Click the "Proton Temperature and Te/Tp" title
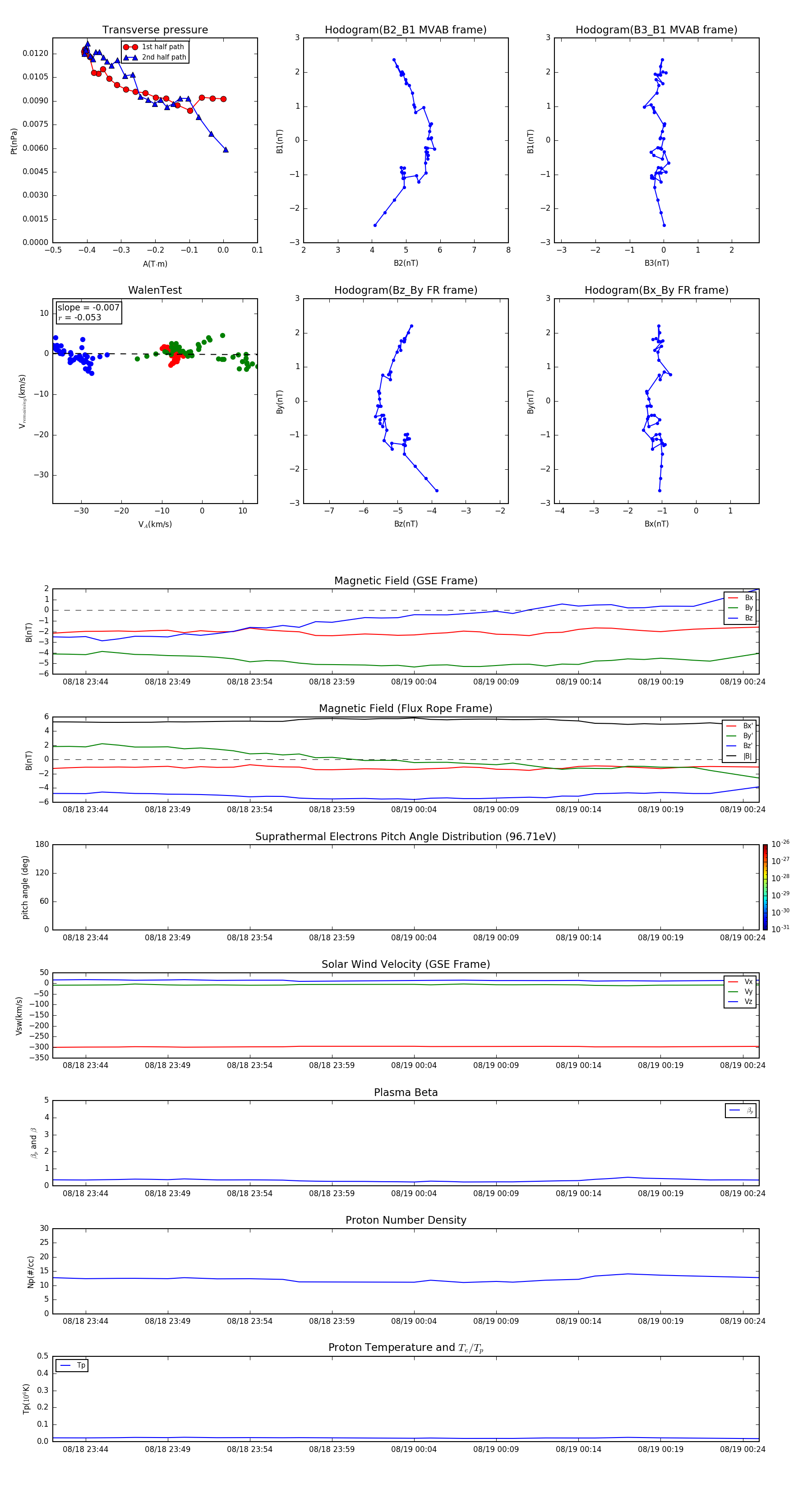 click(406, 1348)
